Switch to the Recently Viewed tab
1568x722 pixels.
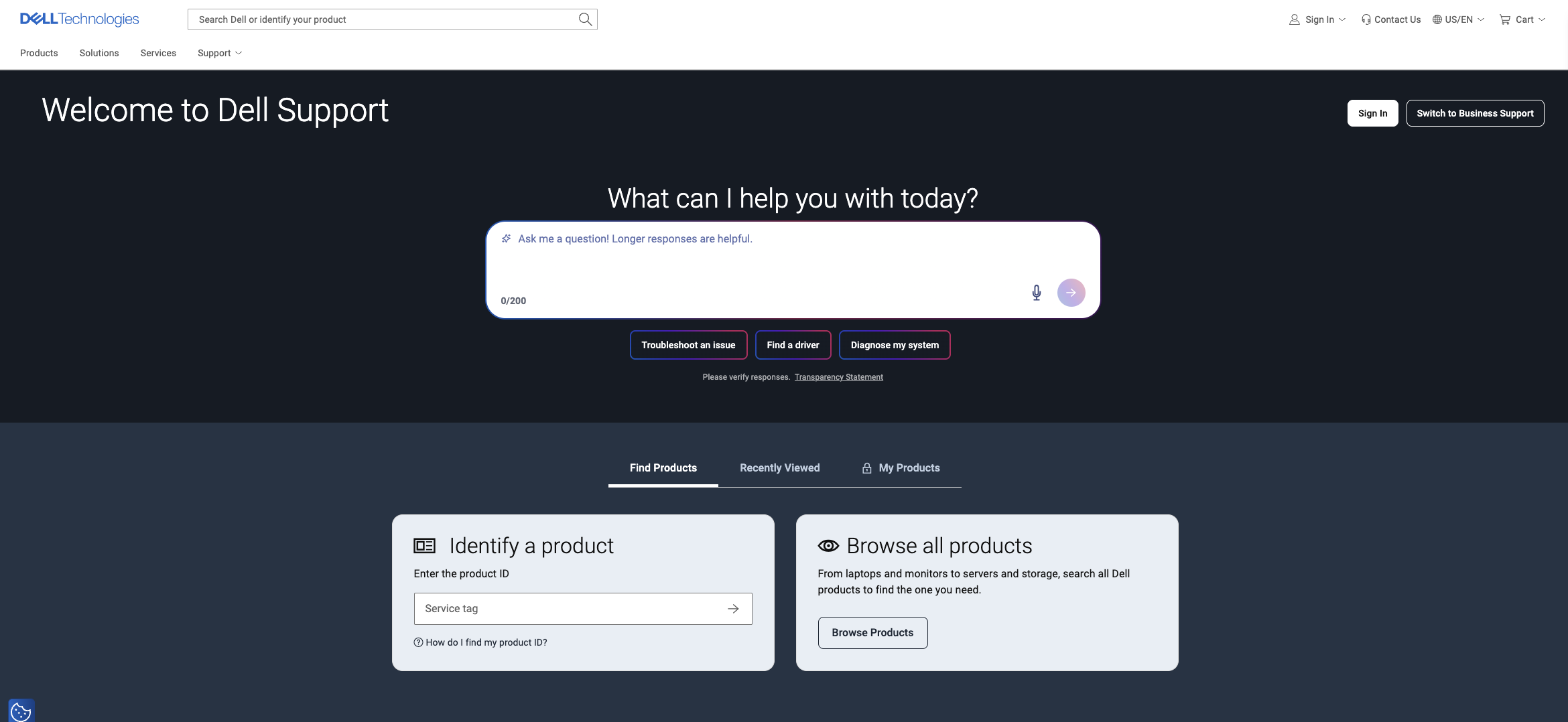click(779, 467)
